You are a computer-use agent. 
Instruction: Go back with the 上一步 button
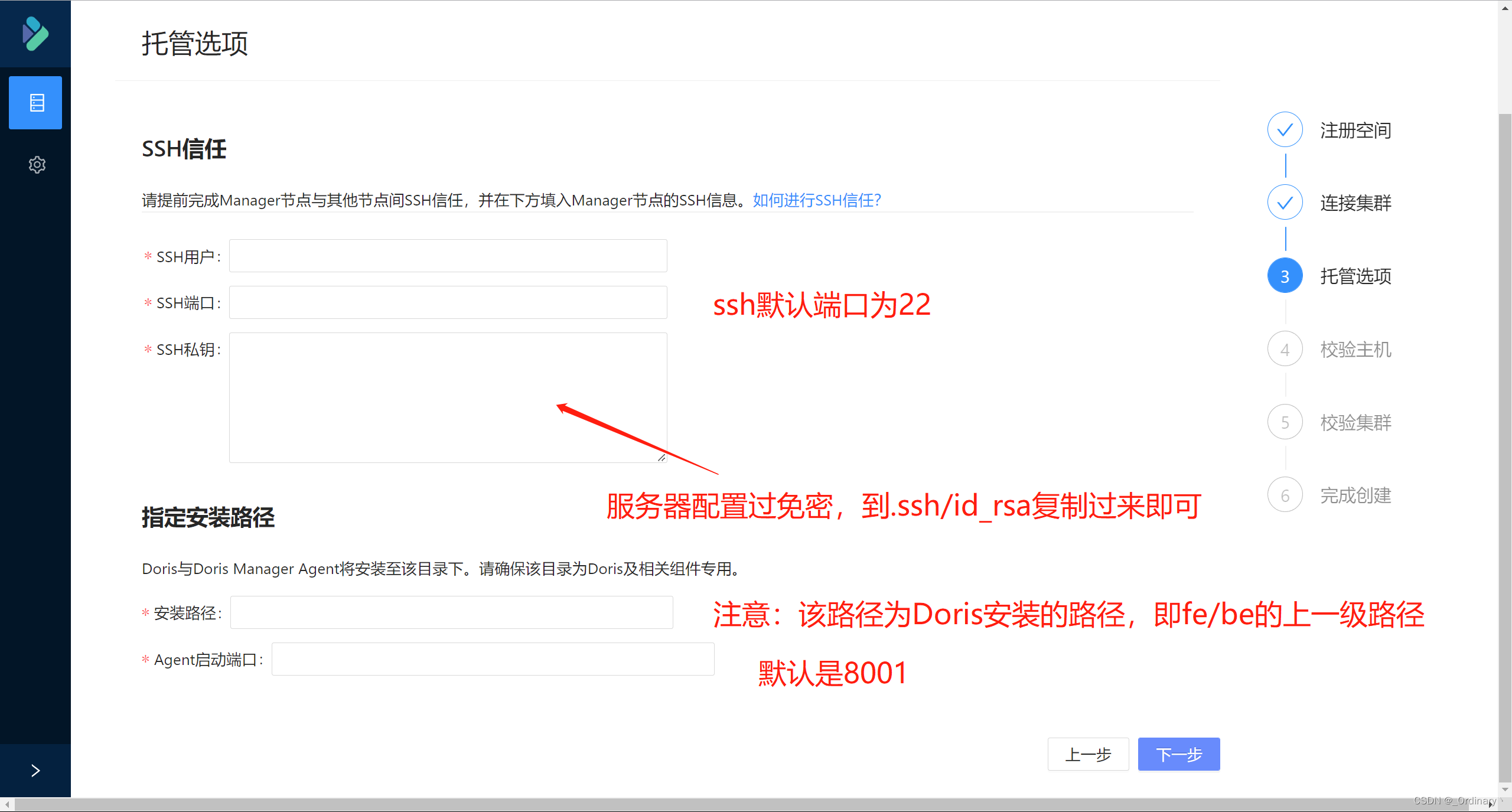[x=1088, y=754]
